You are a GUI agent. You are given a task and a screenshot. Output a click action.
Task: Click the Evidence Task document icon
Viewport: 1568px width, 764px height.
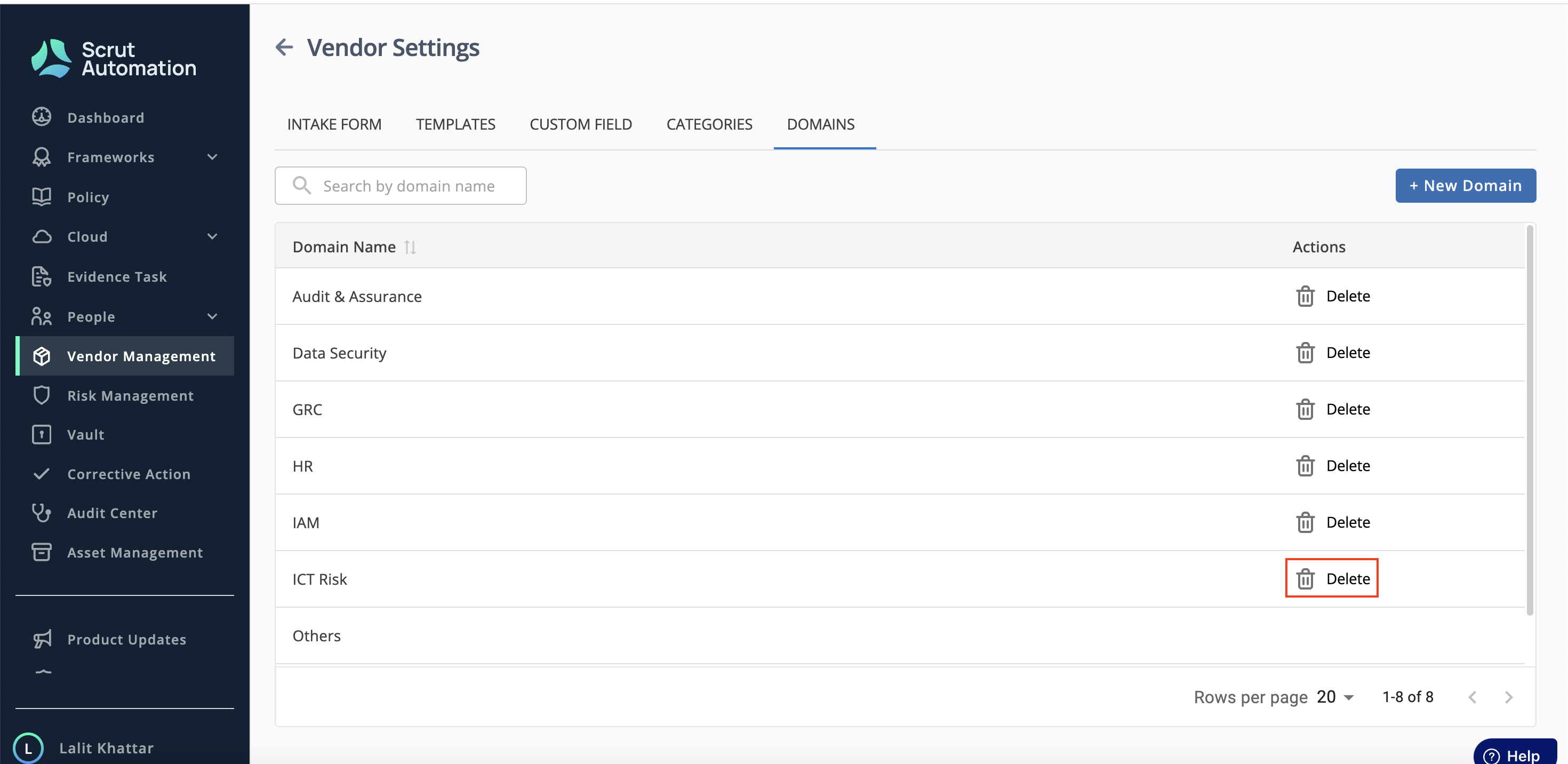click(x=42, y=276)
